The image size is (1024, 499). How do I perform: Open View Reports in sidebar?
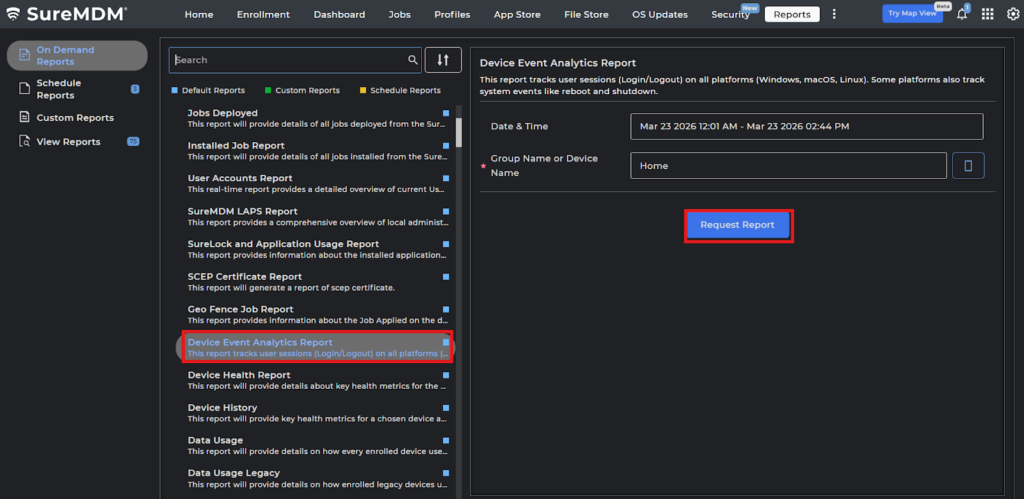pos(68,142)
